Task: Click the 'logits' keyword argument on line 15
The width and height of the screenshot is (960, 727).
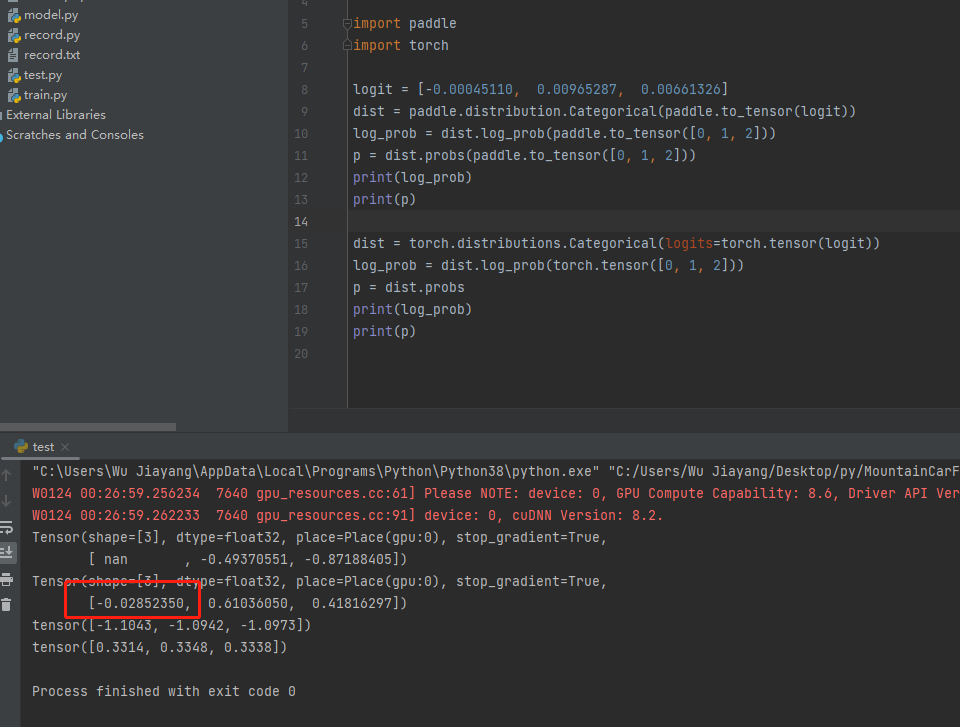Action: [689, 244]
